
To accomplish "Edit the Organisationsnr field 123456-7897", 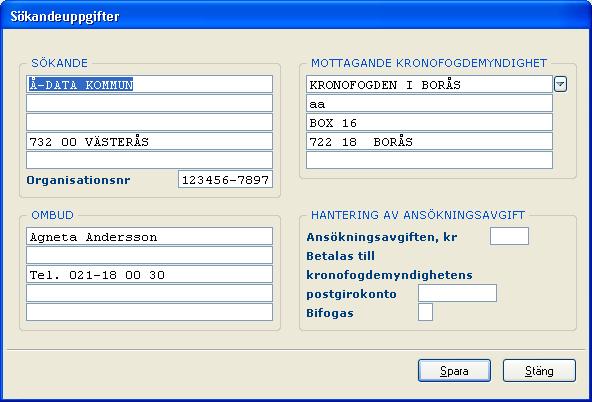I will point(225,179).
